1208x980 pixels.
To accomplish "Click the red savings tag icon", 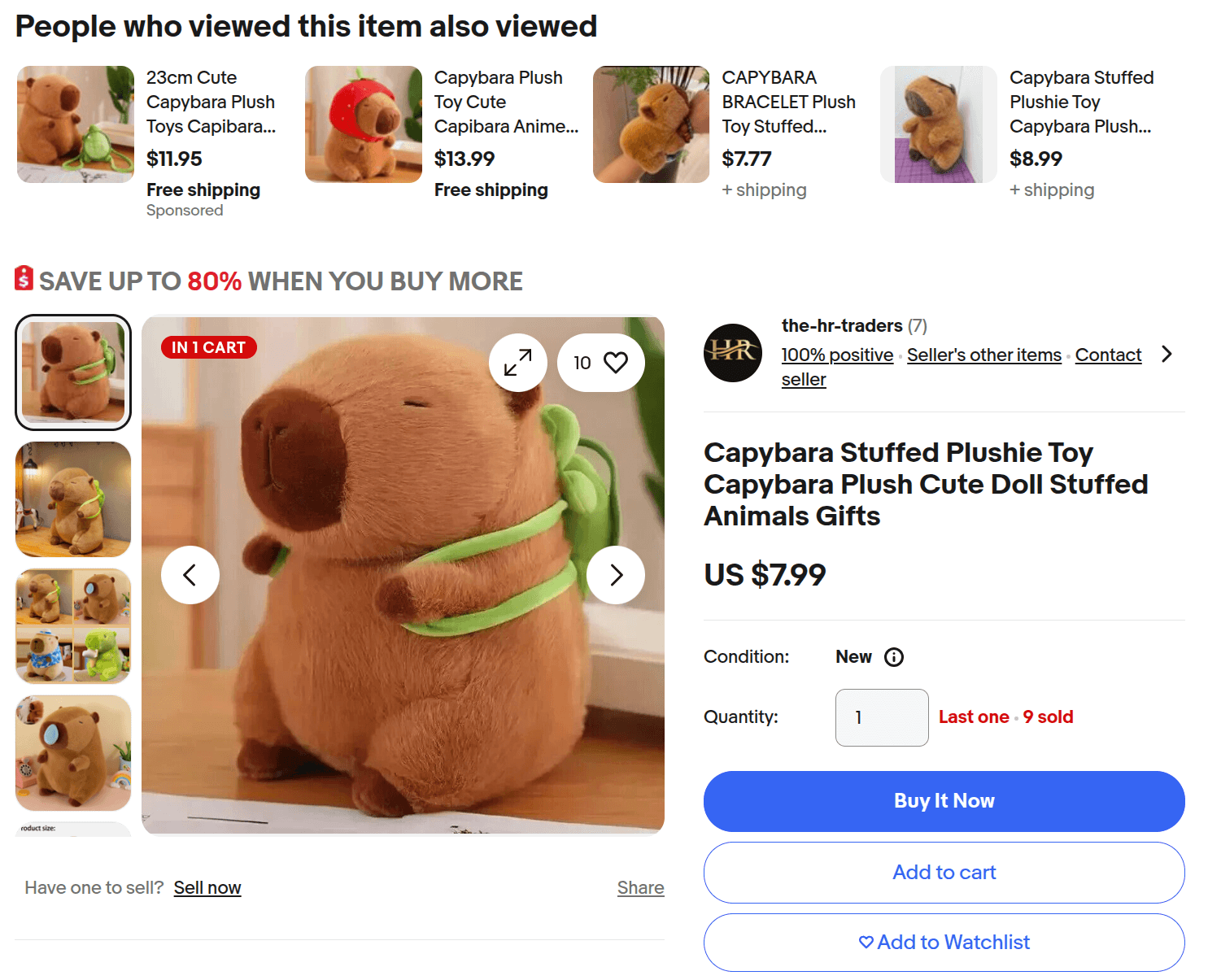I will 24,278.
